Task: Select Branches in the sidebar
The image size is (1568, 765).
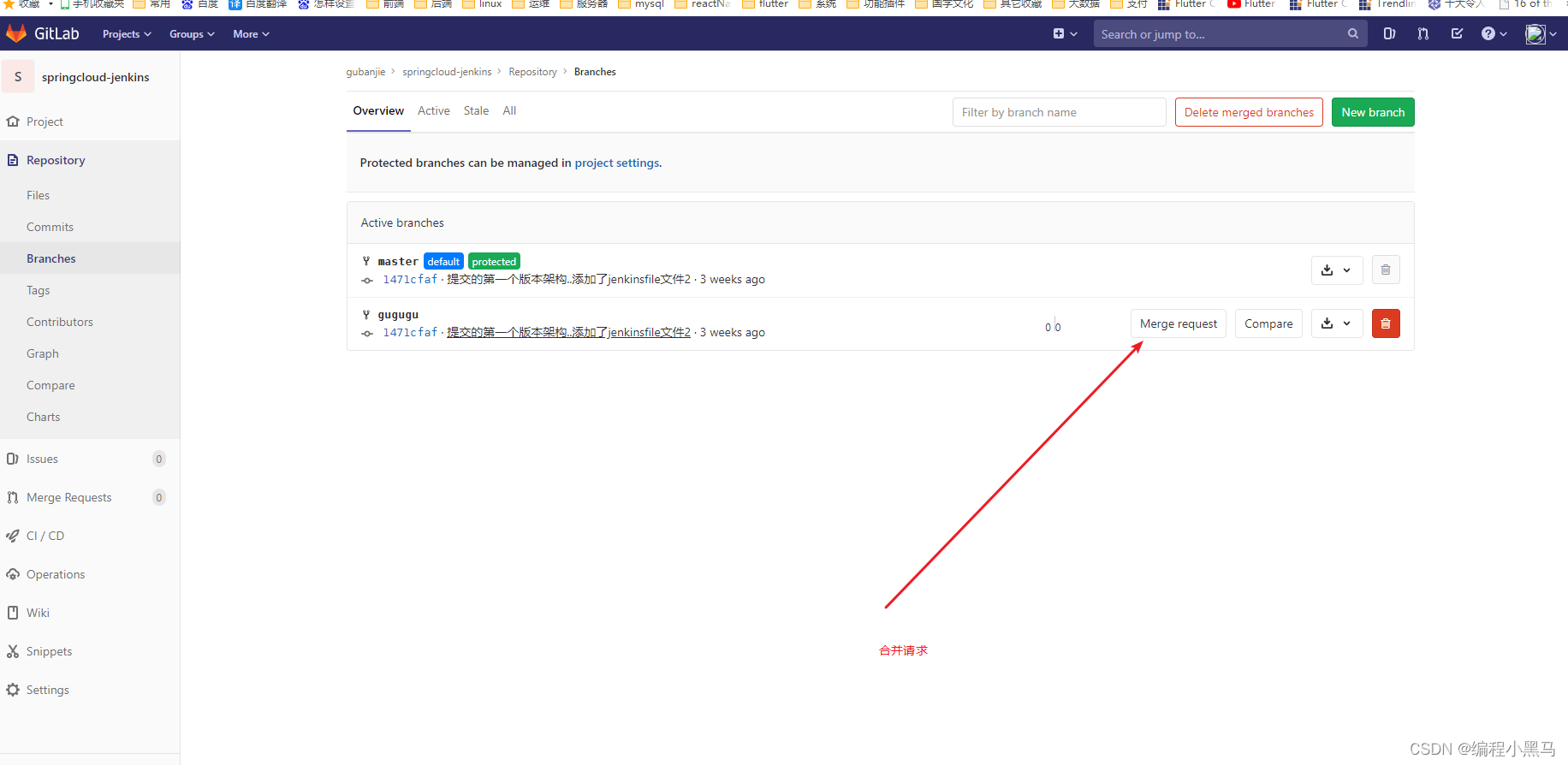Action: coord(51,258)
